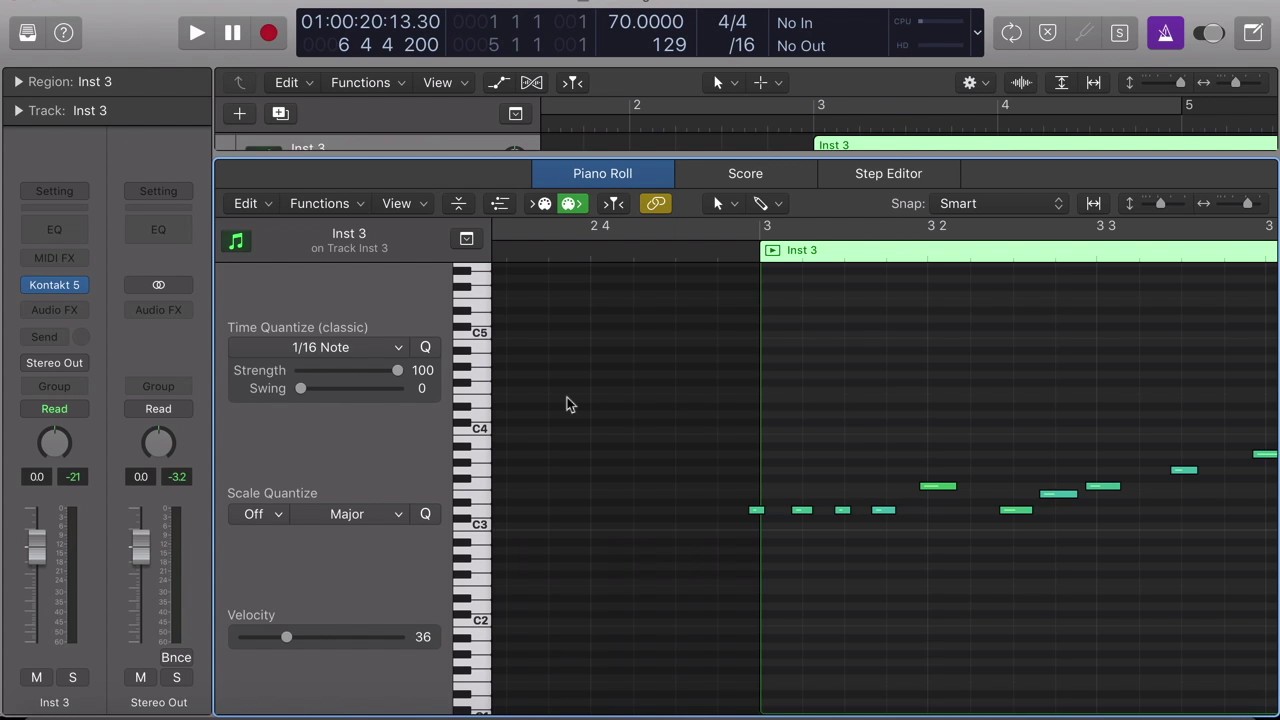Open the Tracks area Edit menu

pyautogui.click(x=294, y=83)
